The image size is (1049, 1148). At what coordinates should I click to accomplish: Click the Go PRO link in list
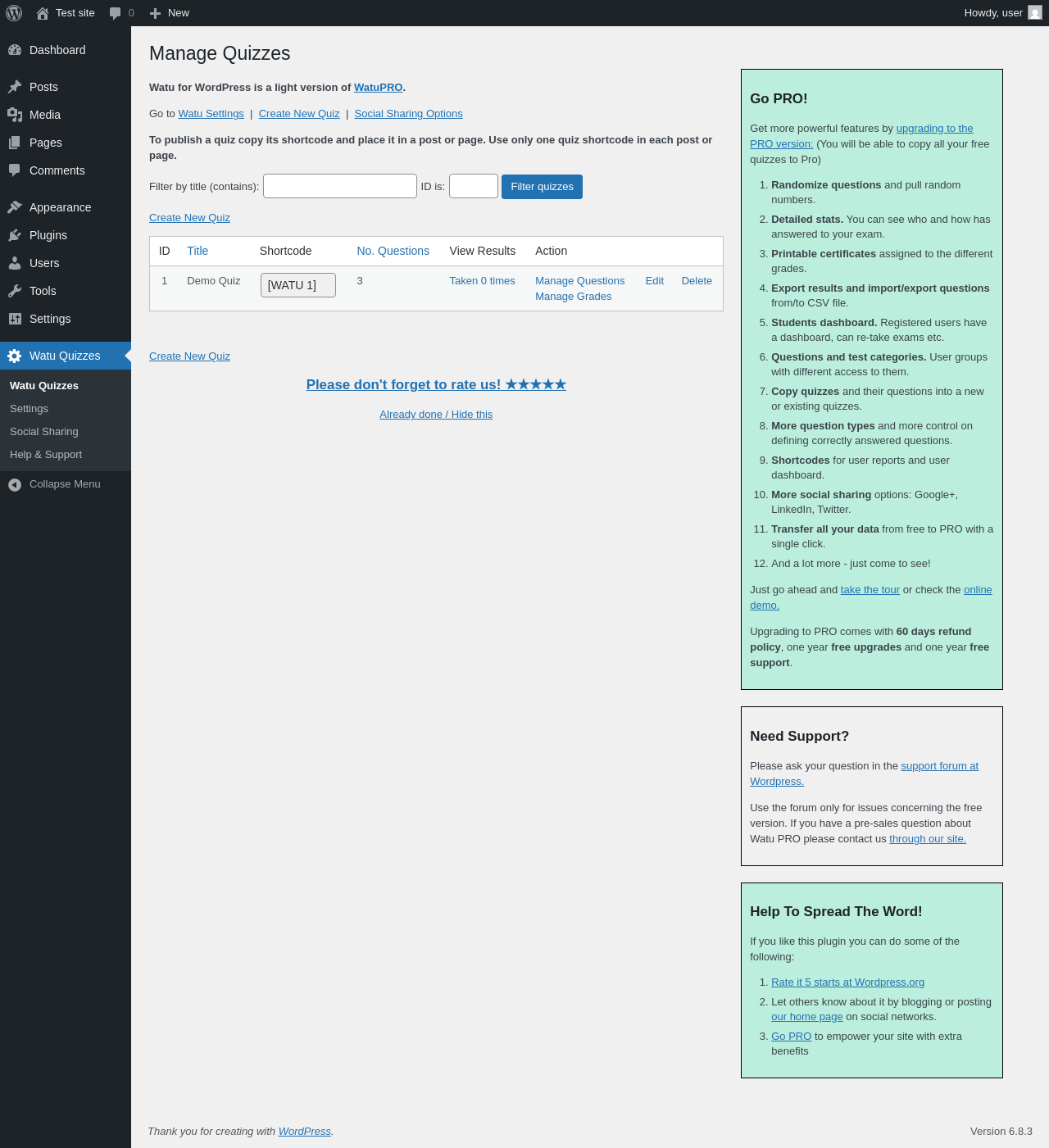(x=791, y=1037)
